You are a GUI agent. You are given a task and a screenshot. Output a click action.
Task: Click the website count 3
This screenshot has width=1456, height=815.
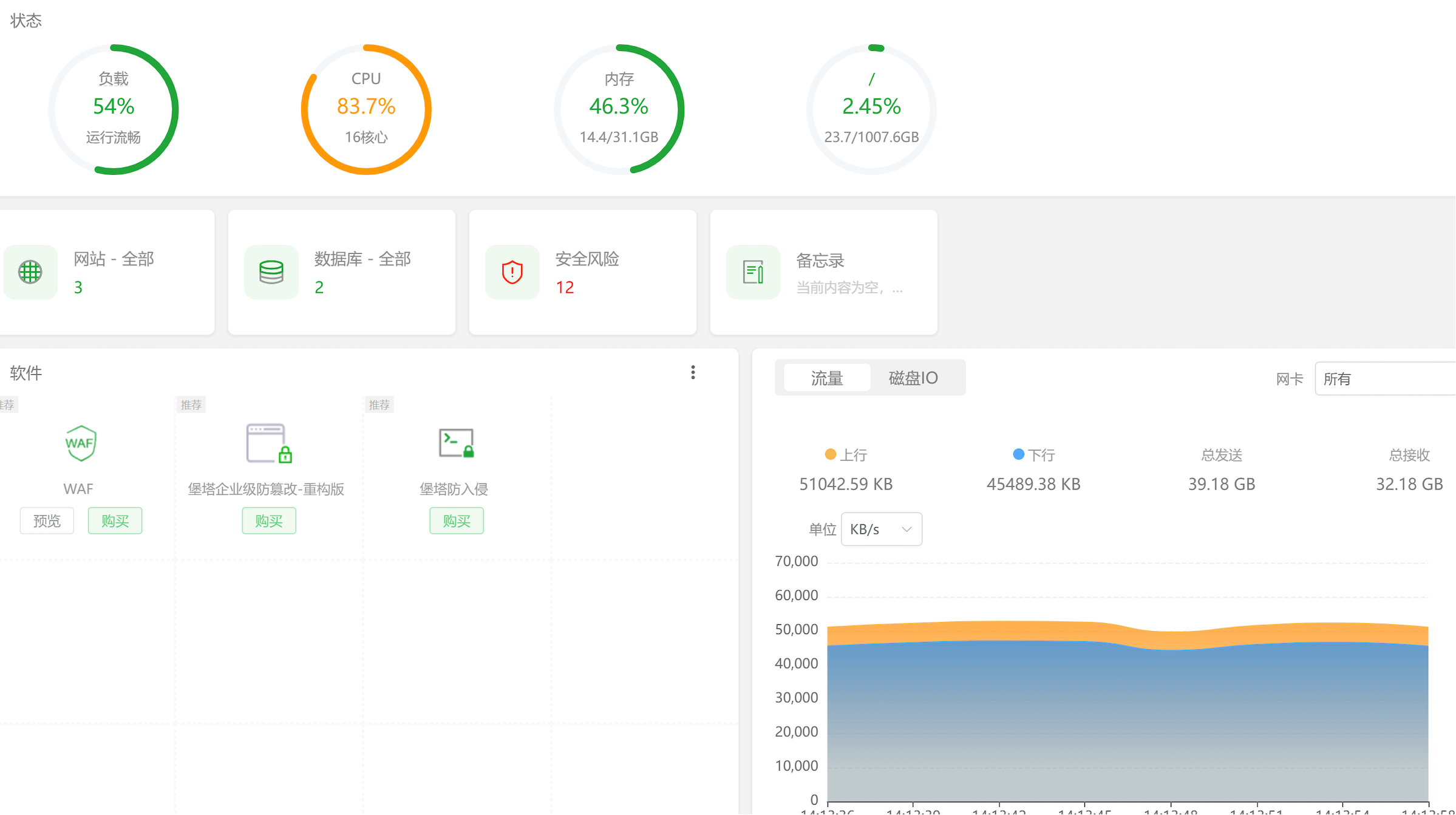[78, 288]
